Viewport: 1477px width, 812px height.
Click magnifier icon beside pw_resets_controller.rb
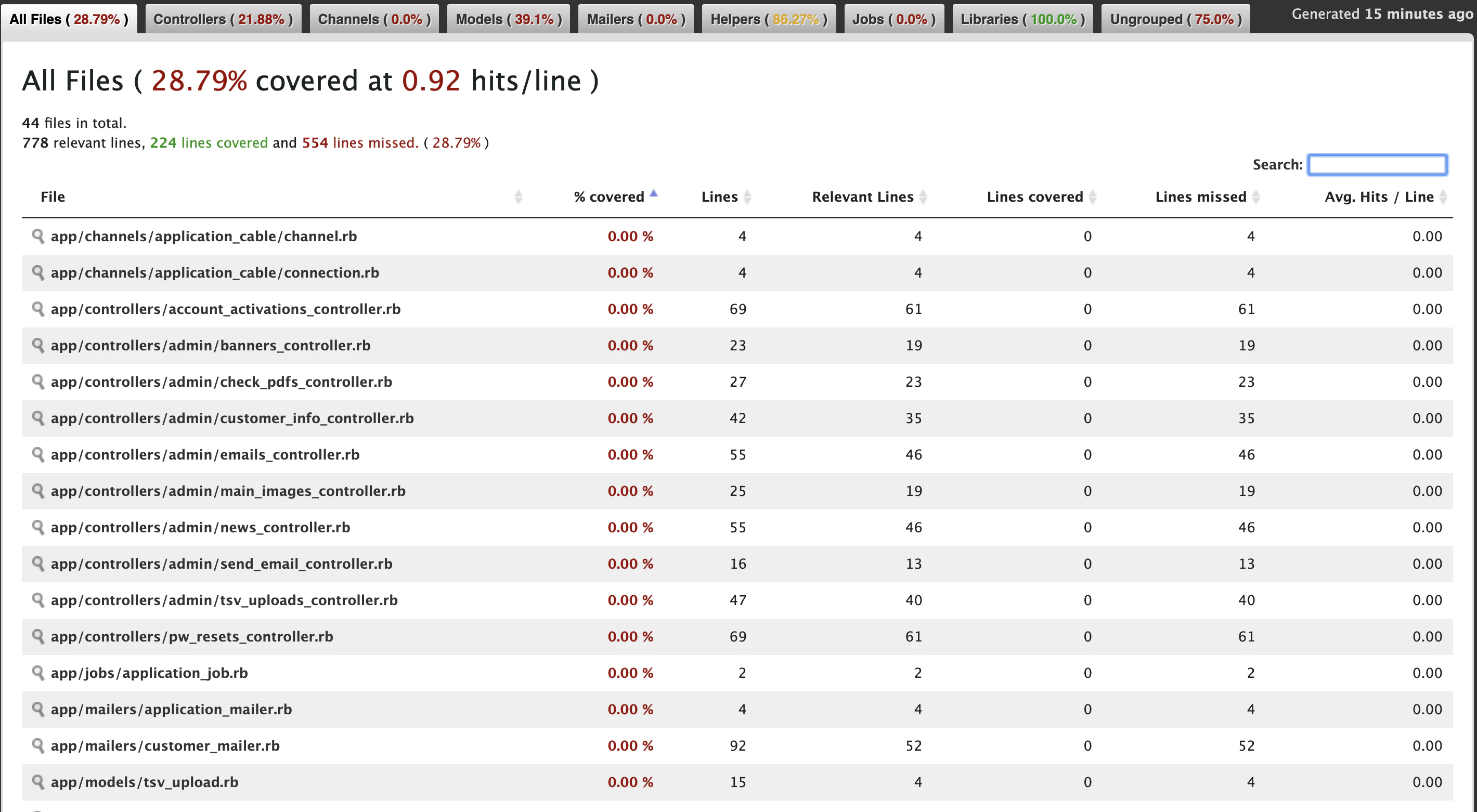pyautogui.click(x=38, y=637)
